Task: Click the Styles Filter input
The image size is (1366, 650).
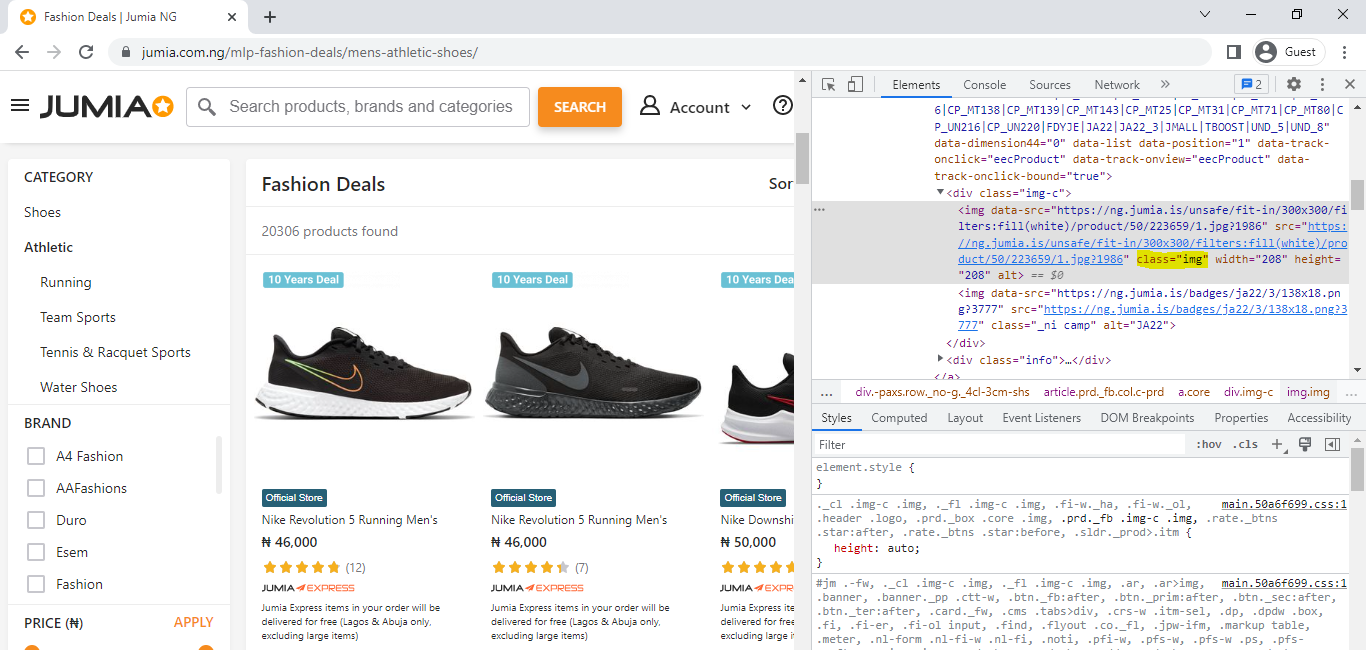Action: 1000,445
